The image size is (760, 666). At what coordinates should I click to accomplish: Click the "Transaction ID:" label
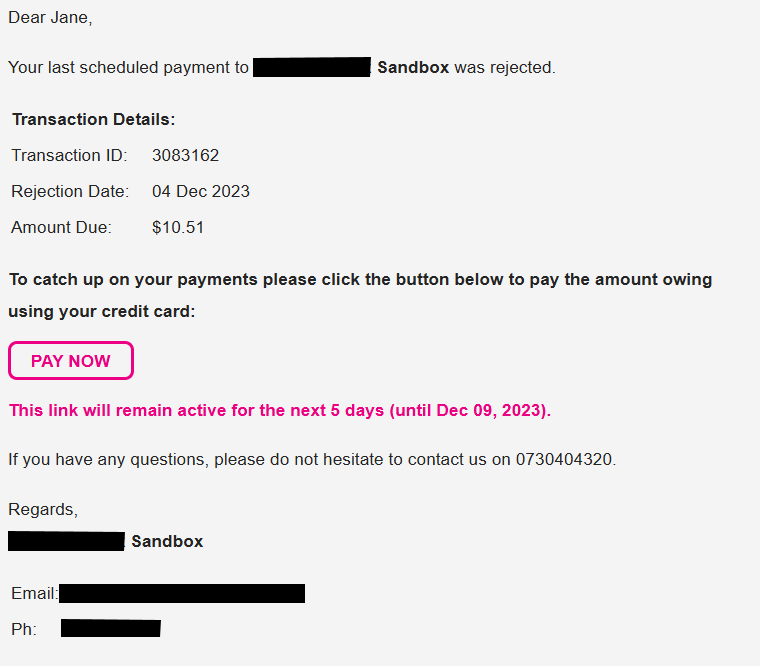pos(69,155)
